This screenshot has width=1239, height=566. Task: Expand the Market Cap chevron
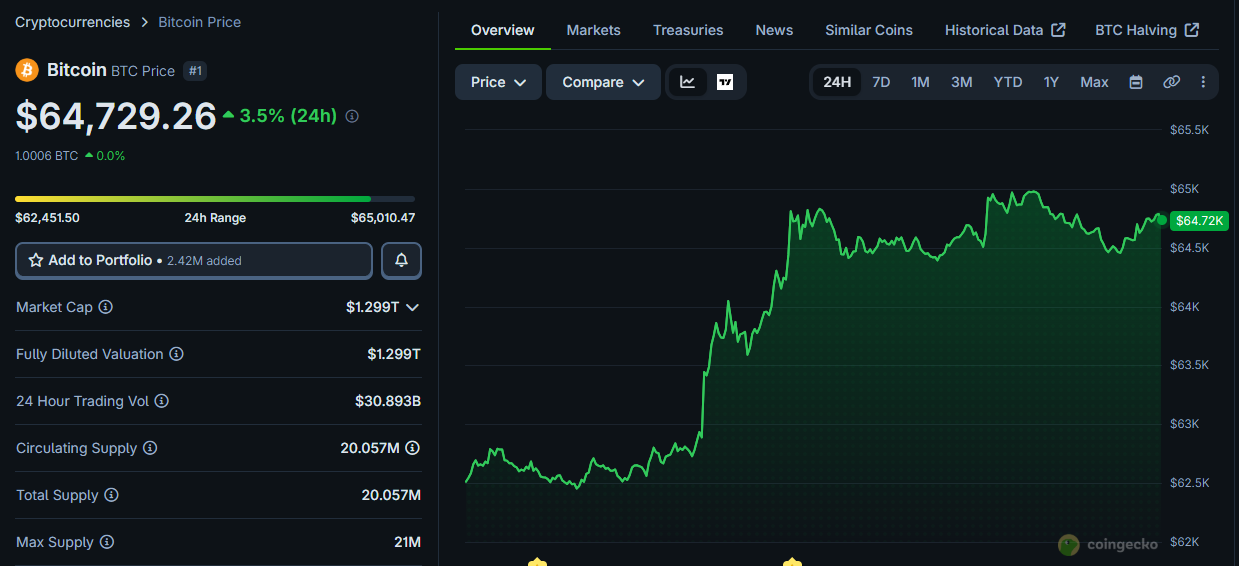[412, 307]
